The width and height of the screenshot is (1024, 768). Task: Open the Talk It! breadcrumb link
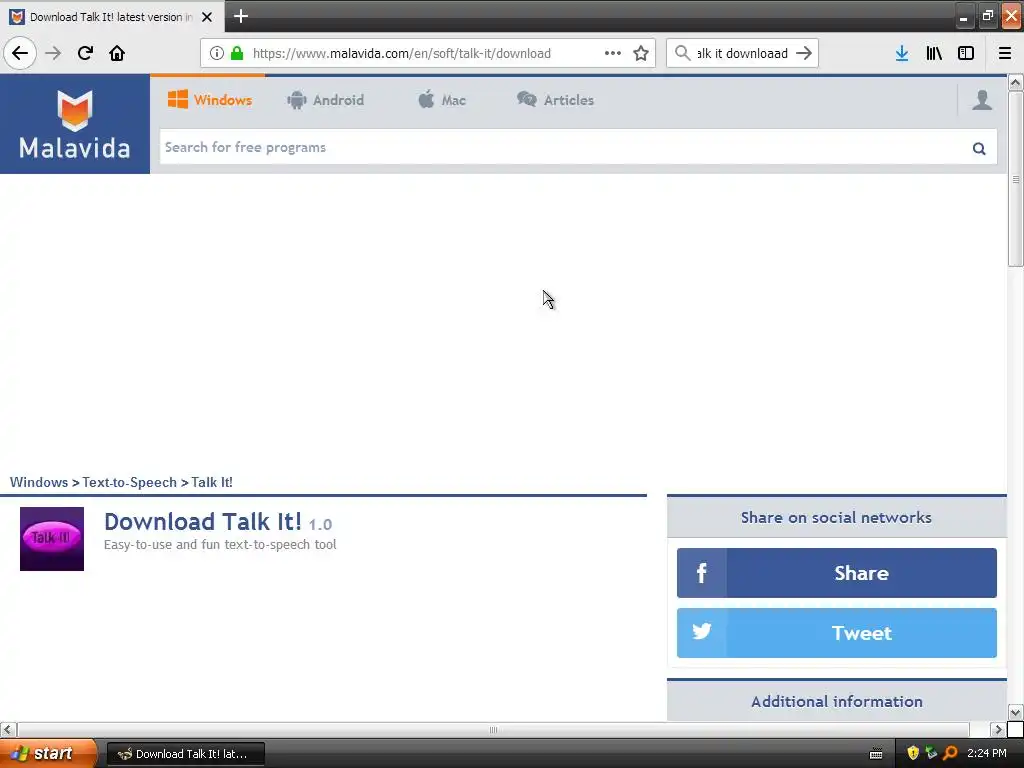pos(212,482)
